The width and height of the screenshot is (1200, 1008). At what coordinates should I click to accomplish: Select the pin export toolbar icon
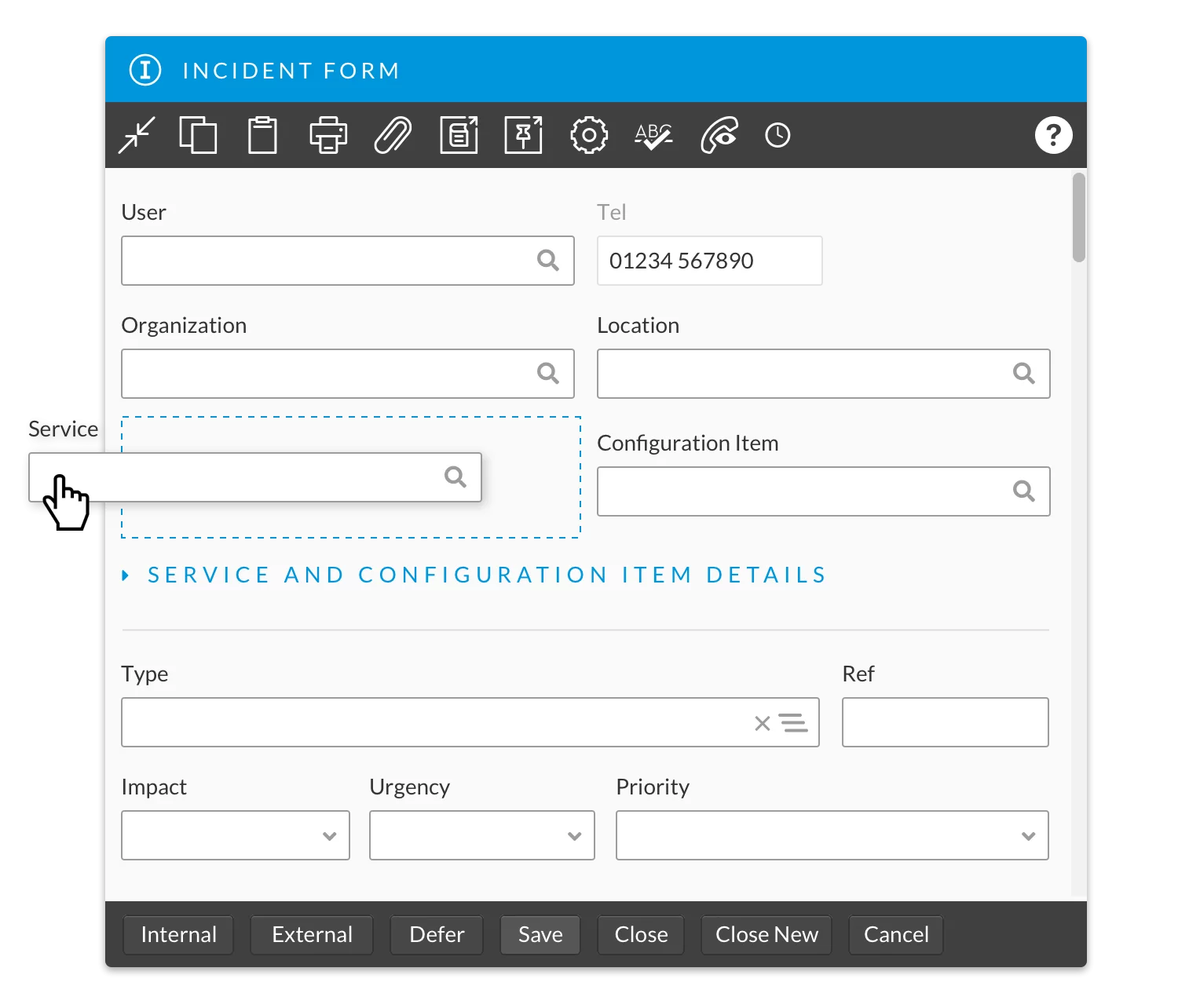point(523,135)
